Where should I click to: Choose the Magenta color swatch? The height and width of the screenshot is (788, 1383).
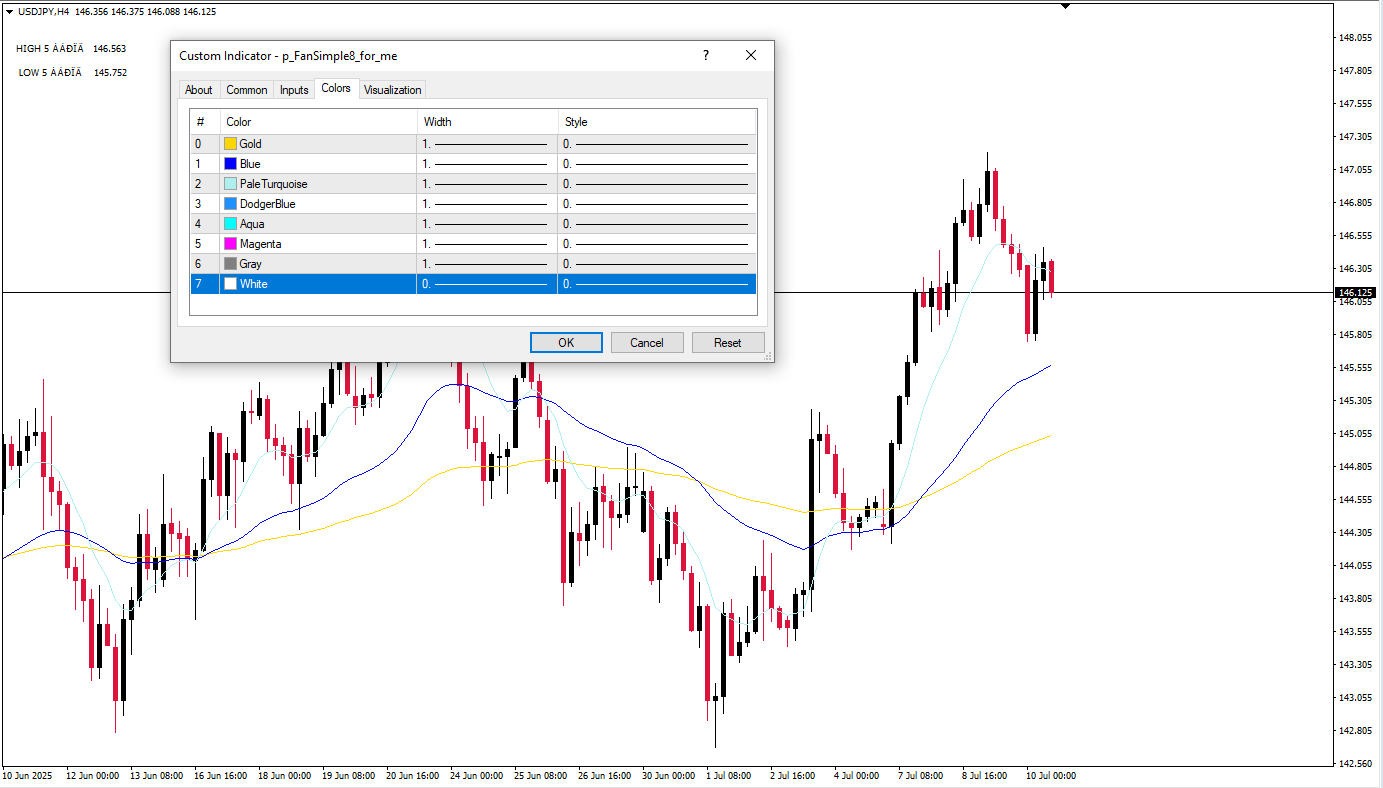coord(231,244)
